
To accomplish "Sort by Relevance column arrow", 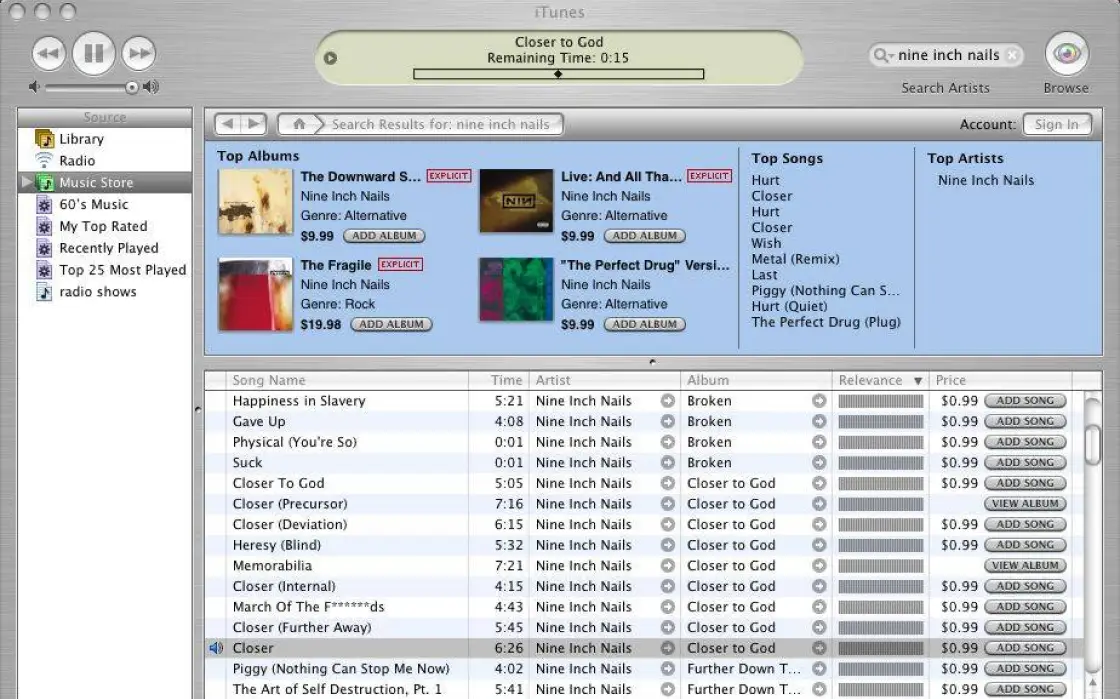I will tap(918, 381).
